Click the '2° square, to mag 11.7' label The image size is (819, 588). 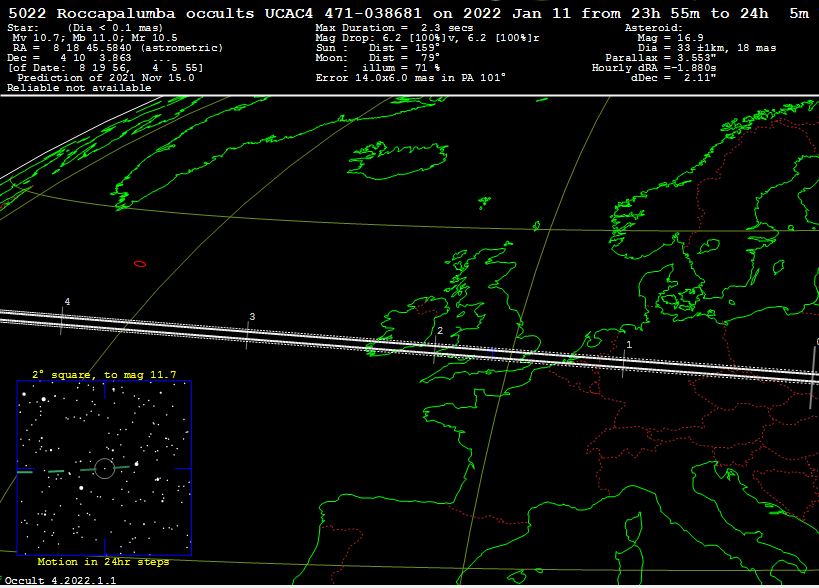(x=104, y=375)
